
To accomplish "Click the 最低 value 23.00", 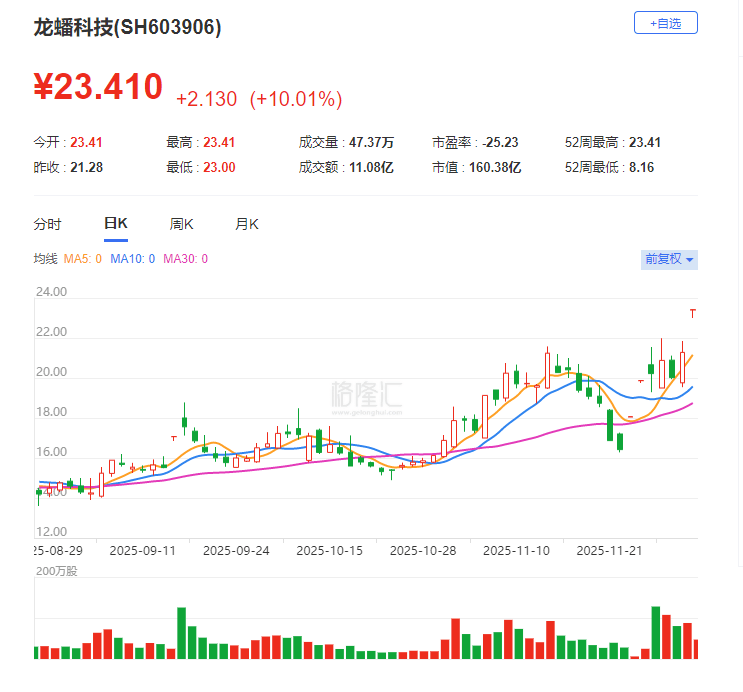I will [x=219, y=167].
